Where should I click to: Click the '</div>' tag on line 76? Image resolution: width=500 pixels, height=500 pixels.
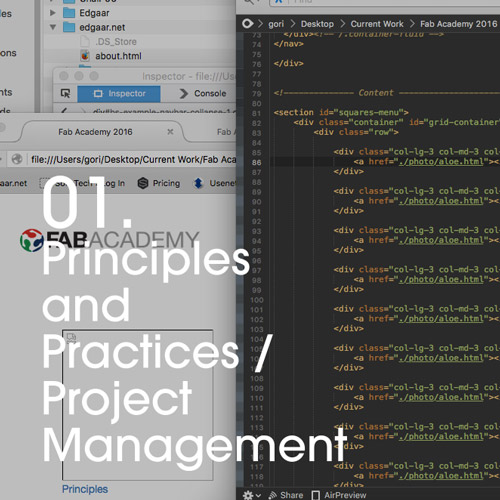(288, 63)
